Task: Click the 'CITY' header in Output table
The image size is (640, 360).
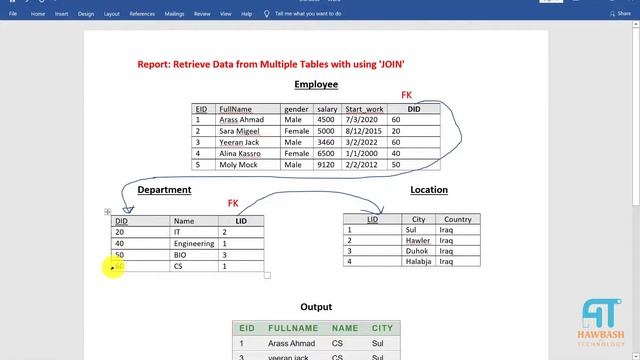Action: pyautogui.click(x=382, y=328)
